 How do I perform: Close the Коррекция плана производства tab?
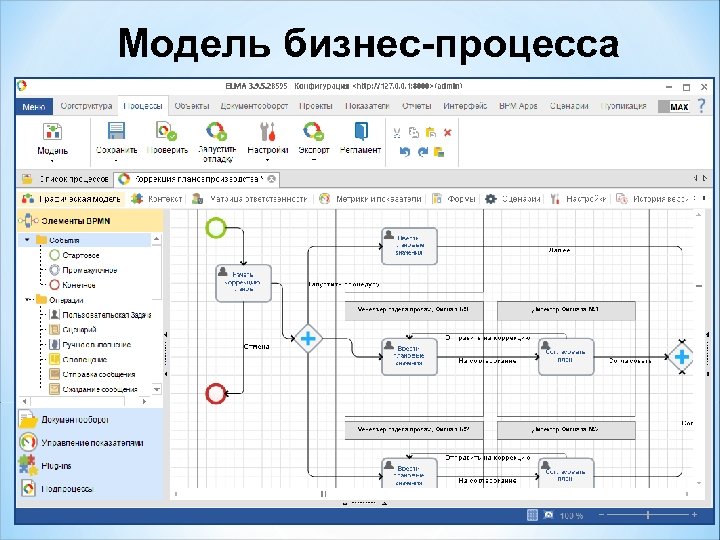click(272, 179)
